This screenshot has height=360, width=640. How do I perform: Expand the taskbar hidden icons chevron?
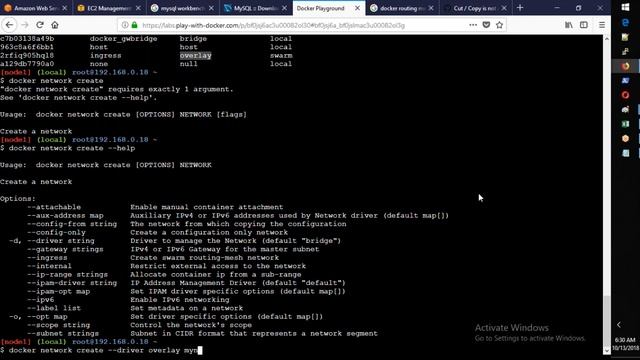coord(619,325)
